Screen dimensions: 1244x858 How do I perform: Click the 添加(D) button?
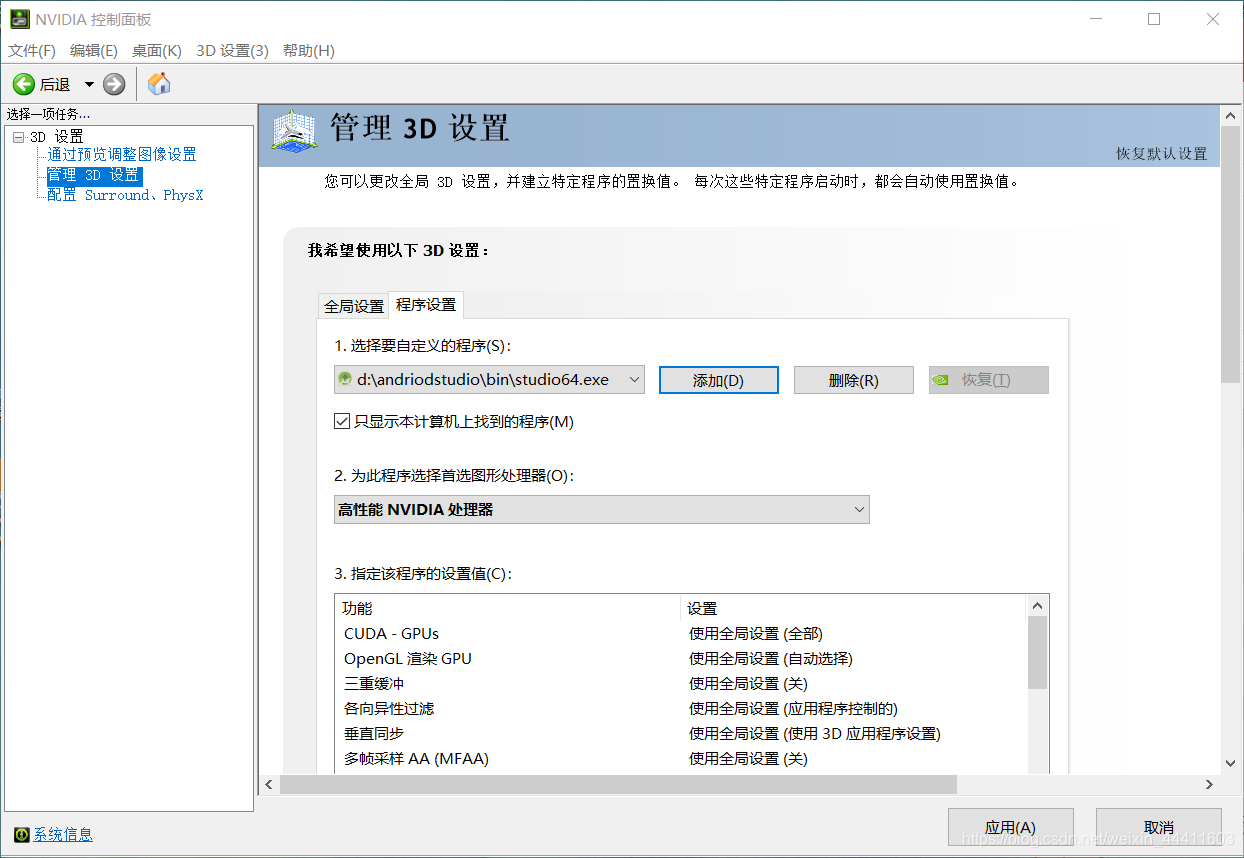coord(719,380)
